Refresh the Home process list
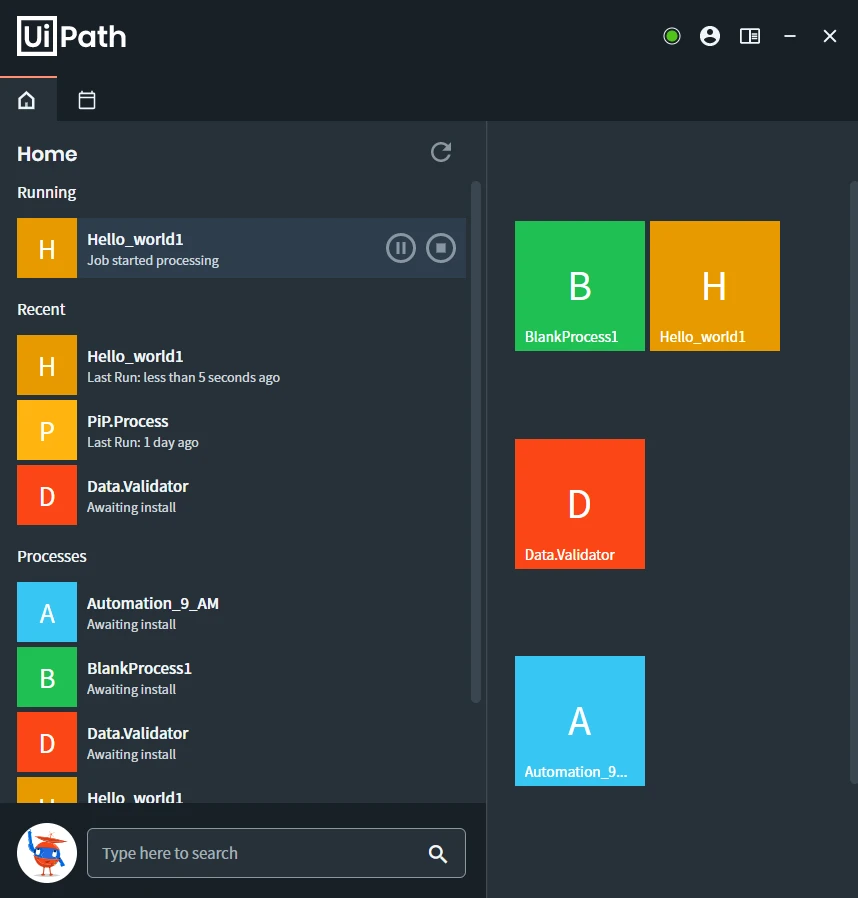Viewport: 858px width, 898px height. click(441, 152)
